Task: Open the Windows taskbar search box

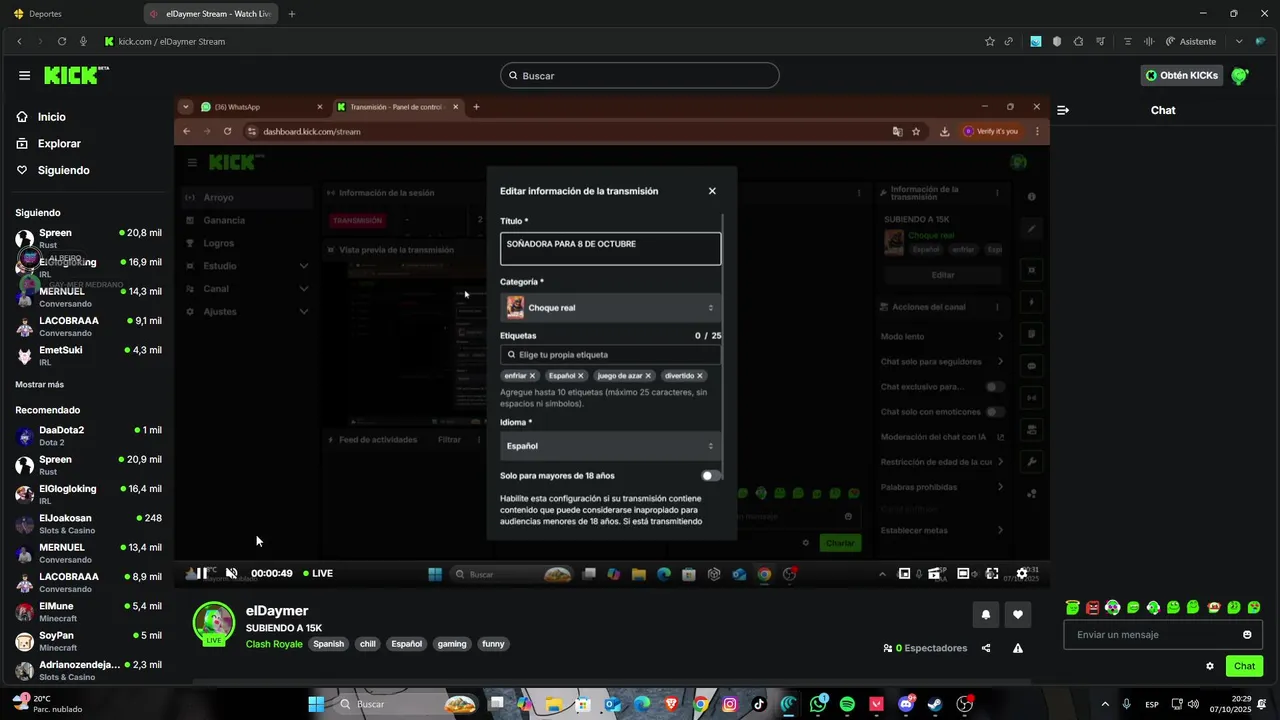Action: pyautogui.click(x=406, y=704)
